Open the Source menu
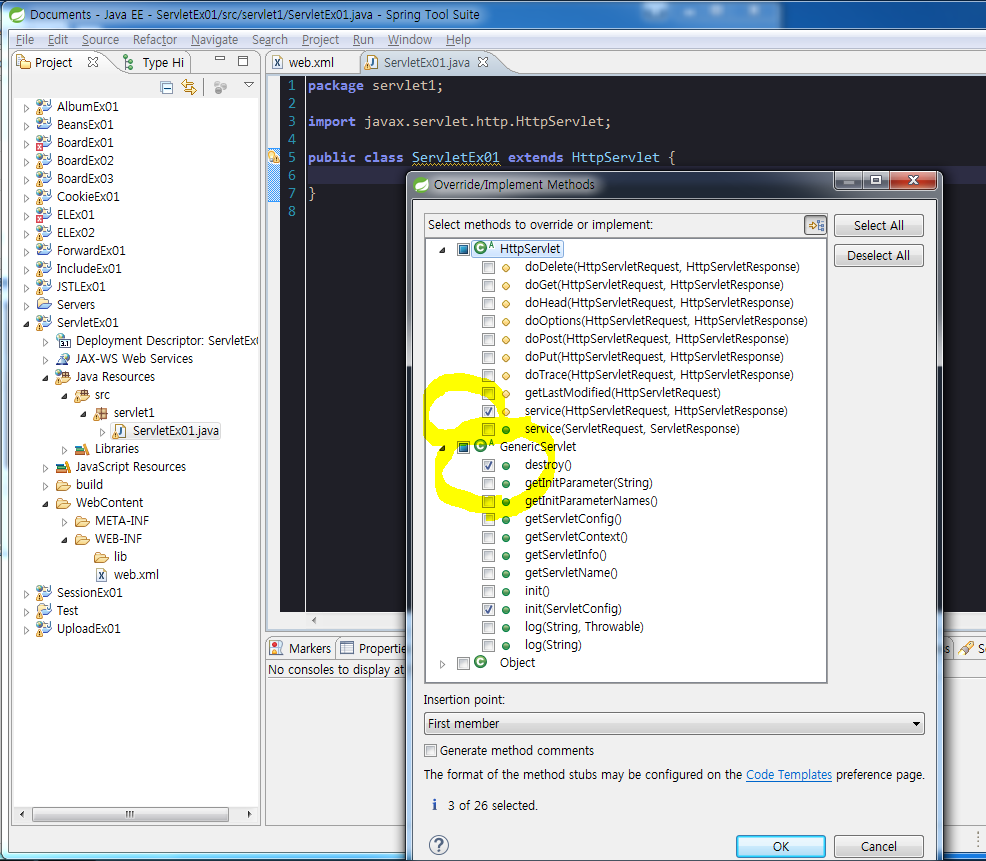 (100, 40)
